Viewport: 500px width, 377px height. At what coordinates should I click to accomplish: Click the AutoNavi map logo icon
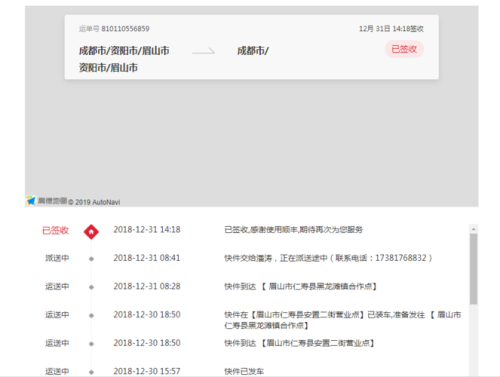[31, 200]
